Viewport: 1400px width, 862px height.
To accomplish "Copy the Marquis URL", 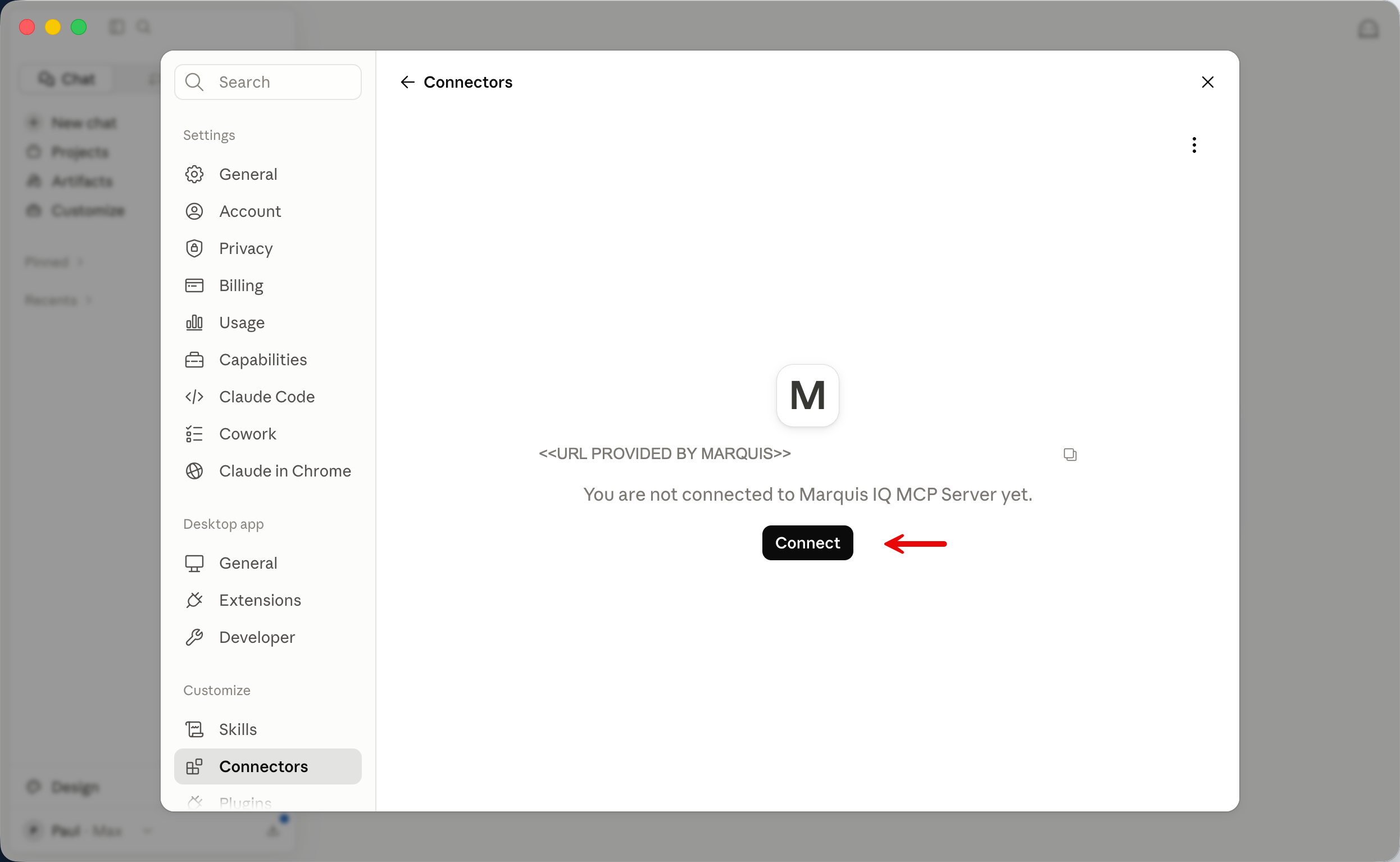I will [1070, 455].
